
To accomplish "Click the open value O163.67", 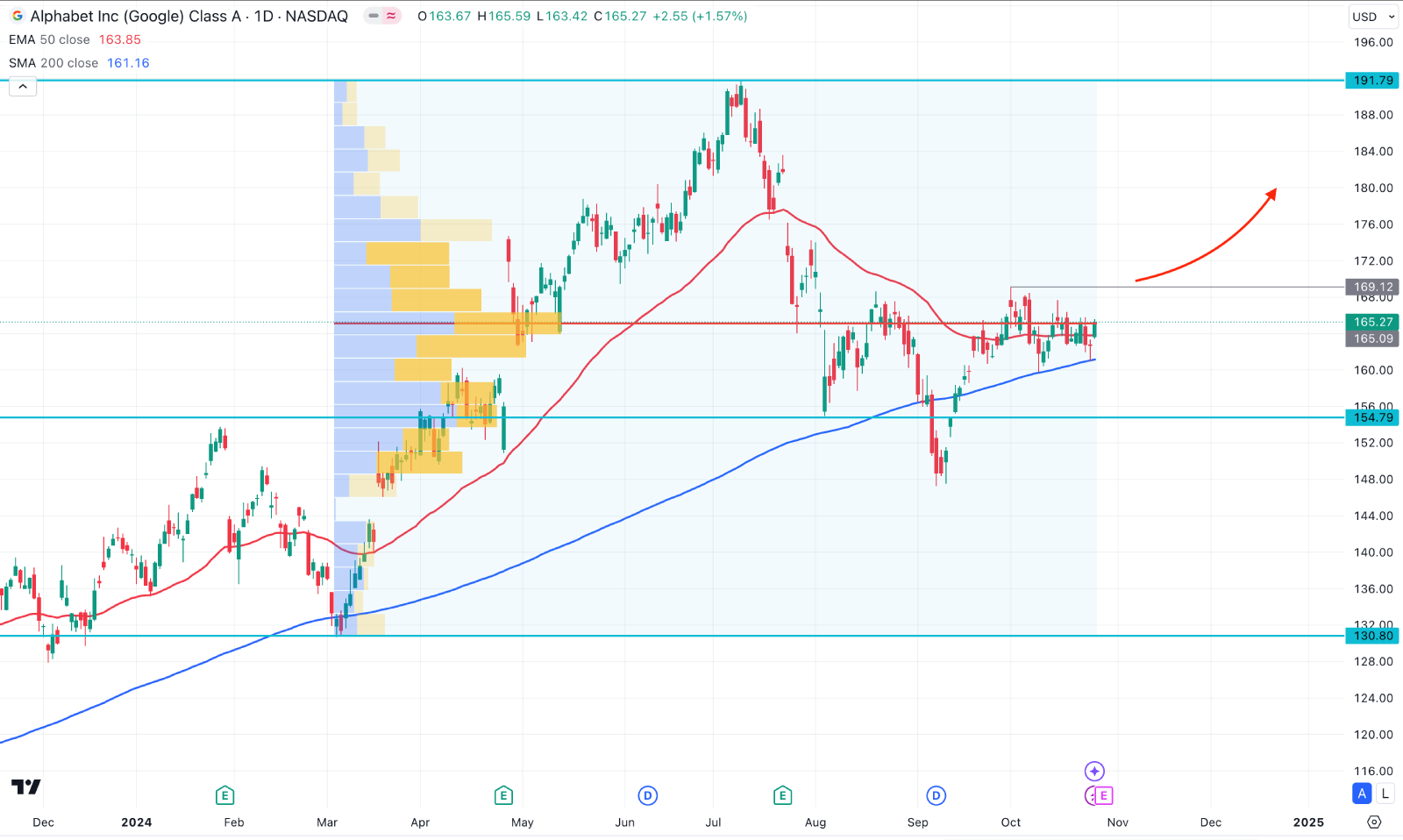I will tap(445, 16).
